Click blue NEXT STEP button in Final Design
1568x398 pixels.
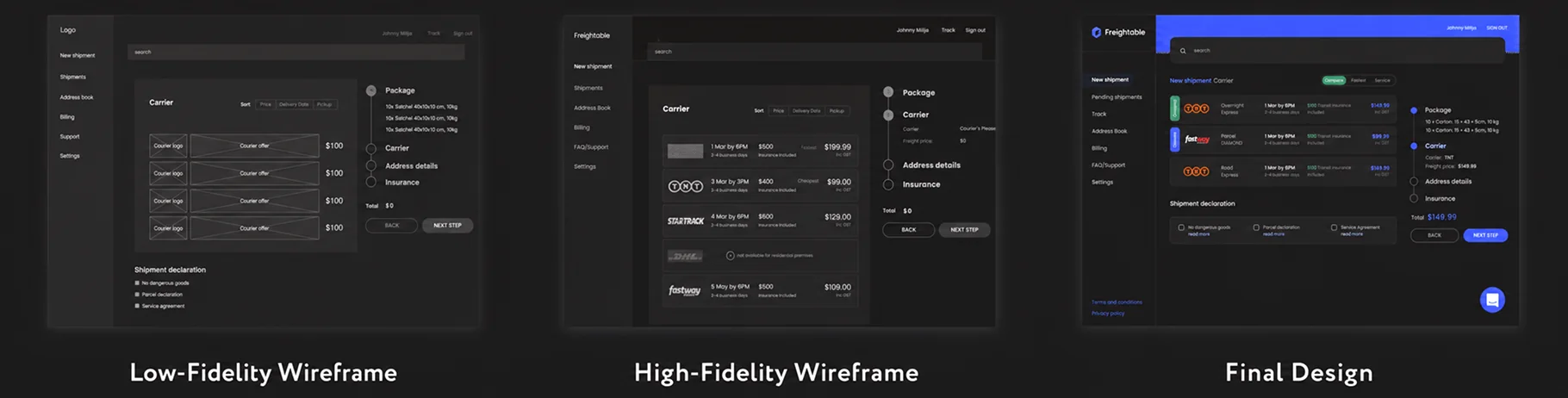[x=1485, y=235]
